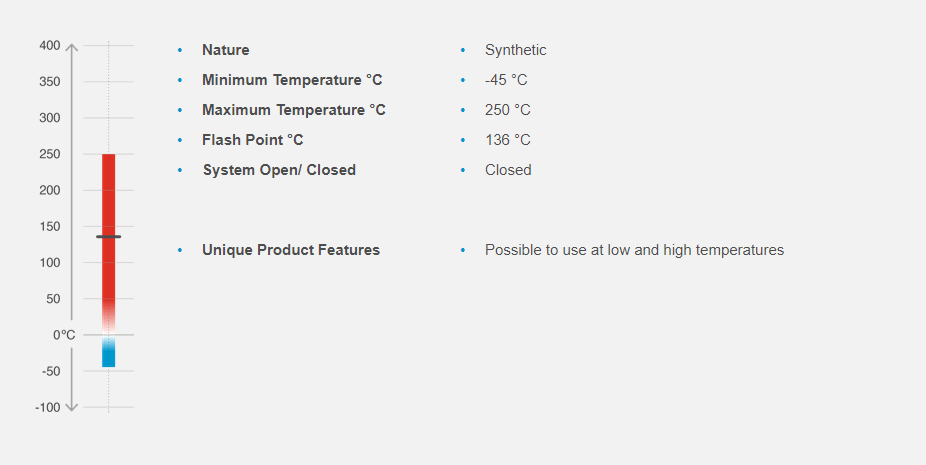Select the "250 °C" maximum value
Screen dimensions: 926x465
(x=508, y=110)
